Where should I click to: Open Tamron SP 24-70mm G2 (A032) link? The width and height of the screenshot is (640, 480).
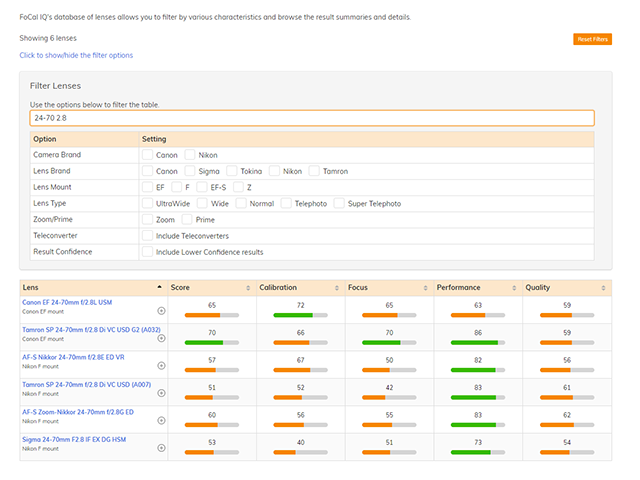[x=91, y=330]
